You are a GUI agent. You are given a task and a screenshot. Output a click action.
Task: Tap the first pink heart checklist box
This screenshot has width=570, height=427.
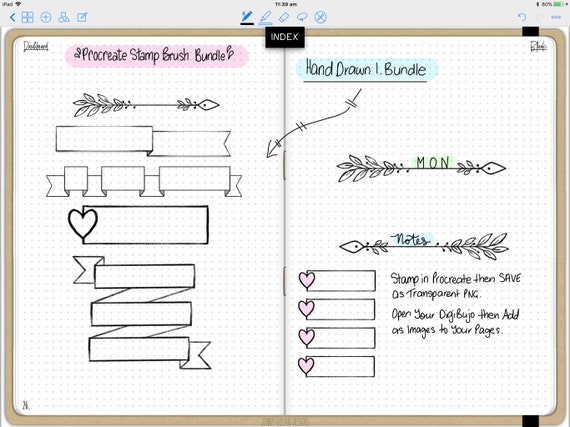337,281
